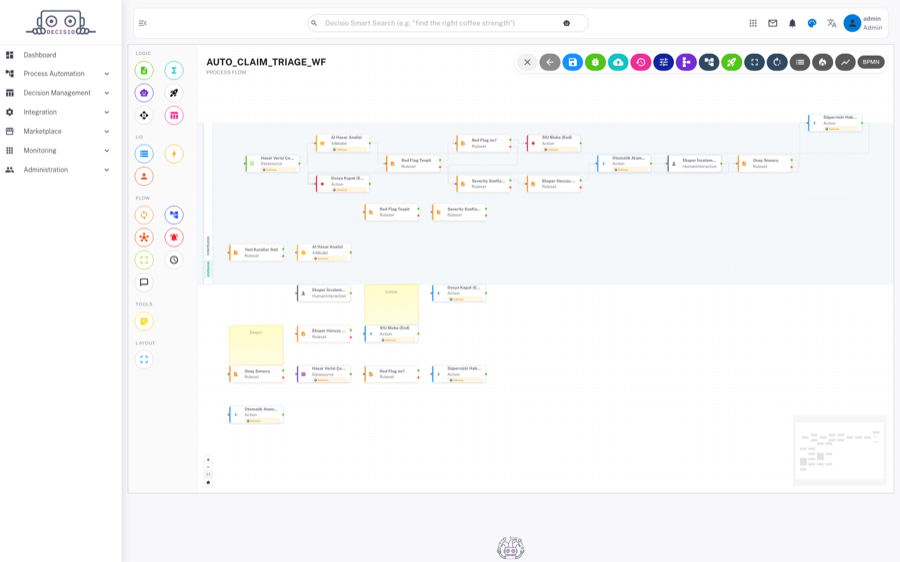This screenshot has width=900, height=562.
Task: Open the list view toolbar icon
Action: click(x=800, y=62)
